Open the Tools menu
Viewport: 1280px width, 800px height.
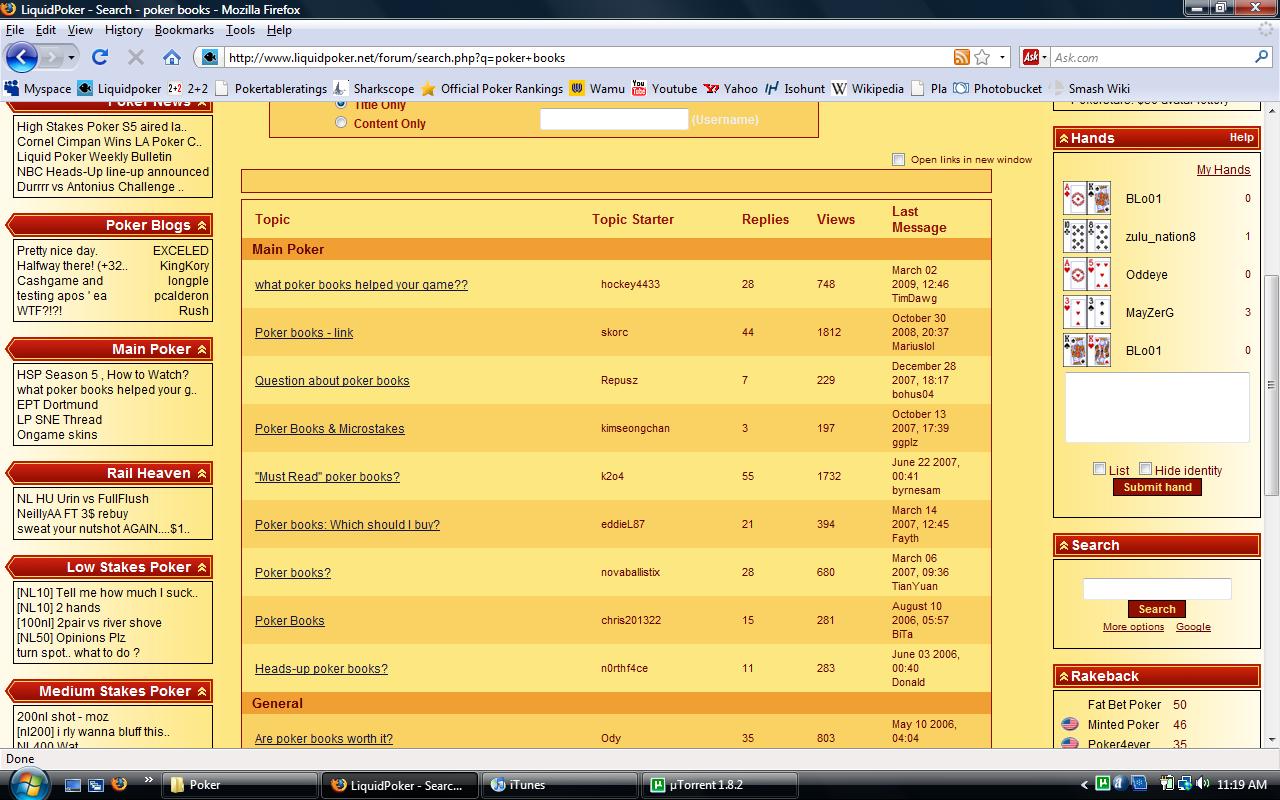pos(240,30)
